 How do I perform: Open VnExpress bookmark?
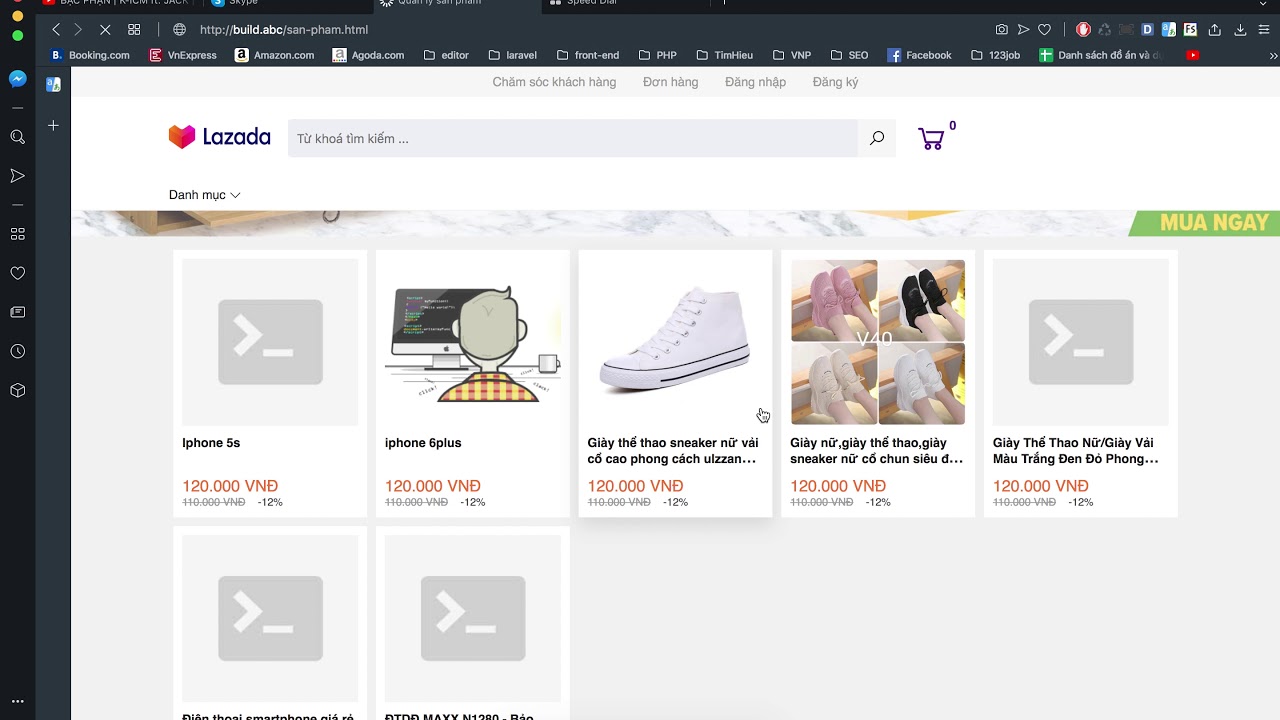coord(183,55)
